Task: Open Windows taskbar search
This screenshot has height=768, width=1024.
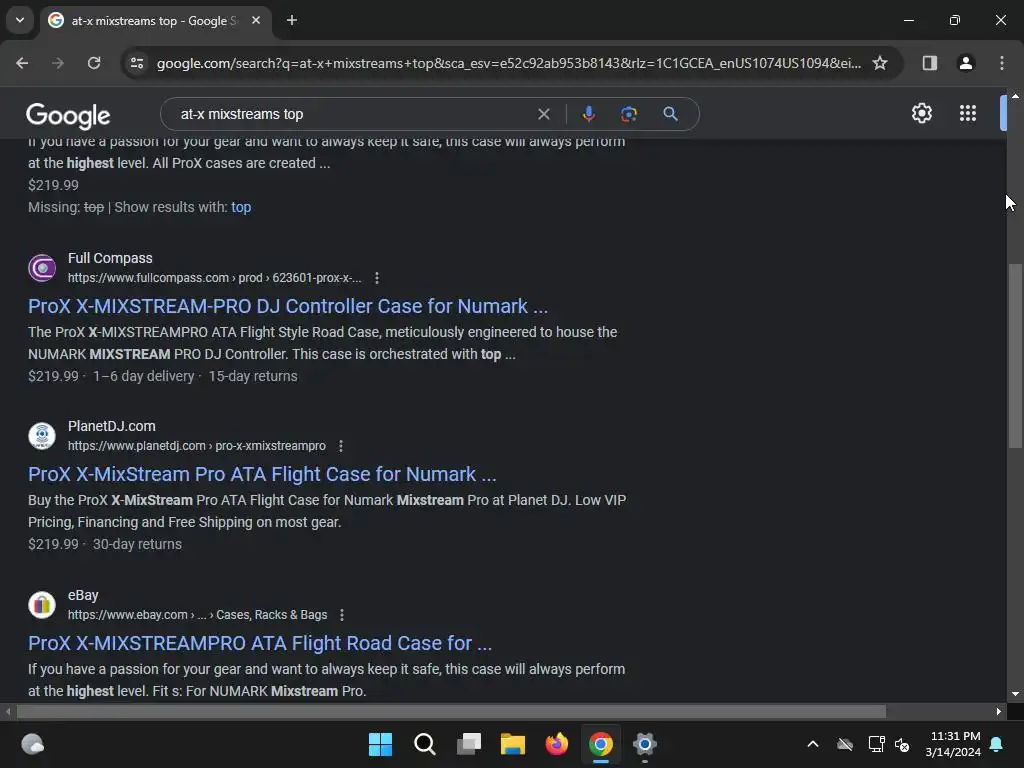Action: click(424, 744)
